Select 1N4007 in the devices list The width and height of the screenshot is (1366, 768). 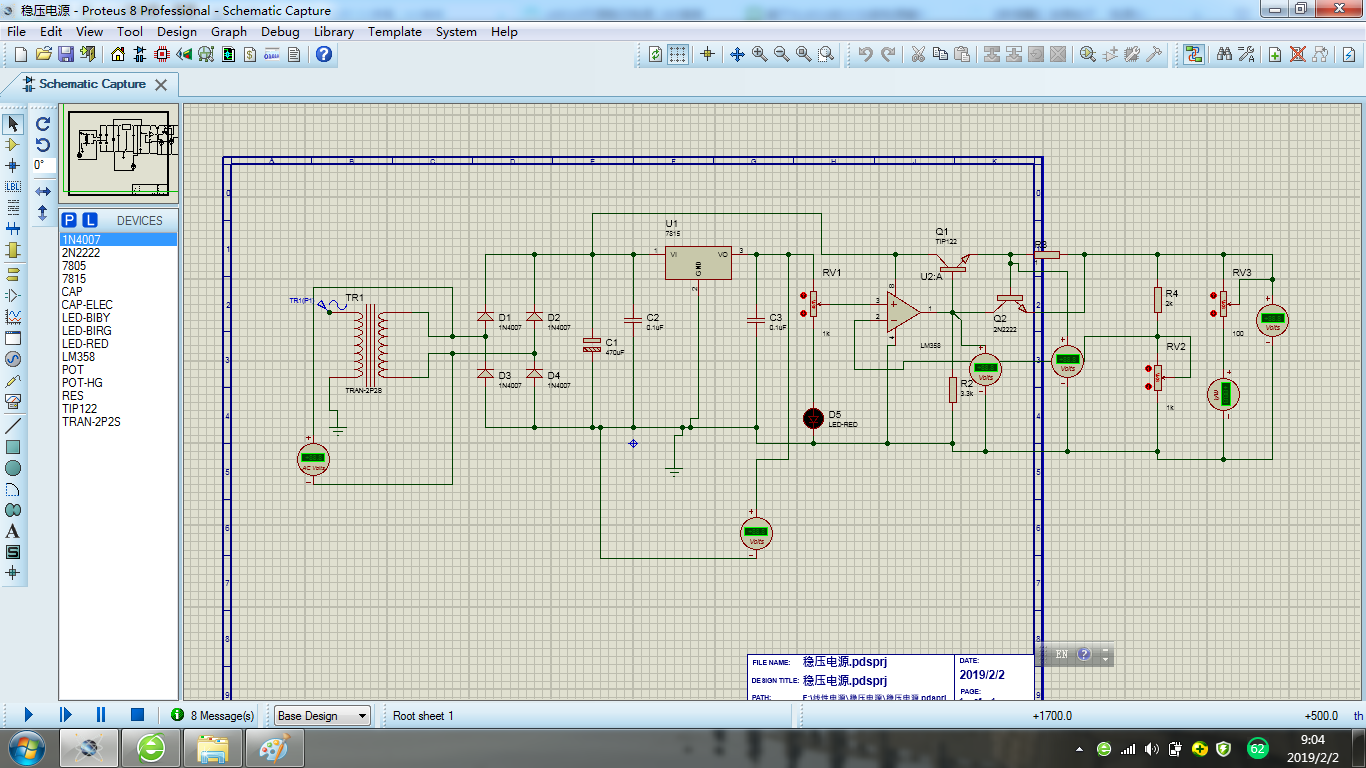[x=118, y=240]
